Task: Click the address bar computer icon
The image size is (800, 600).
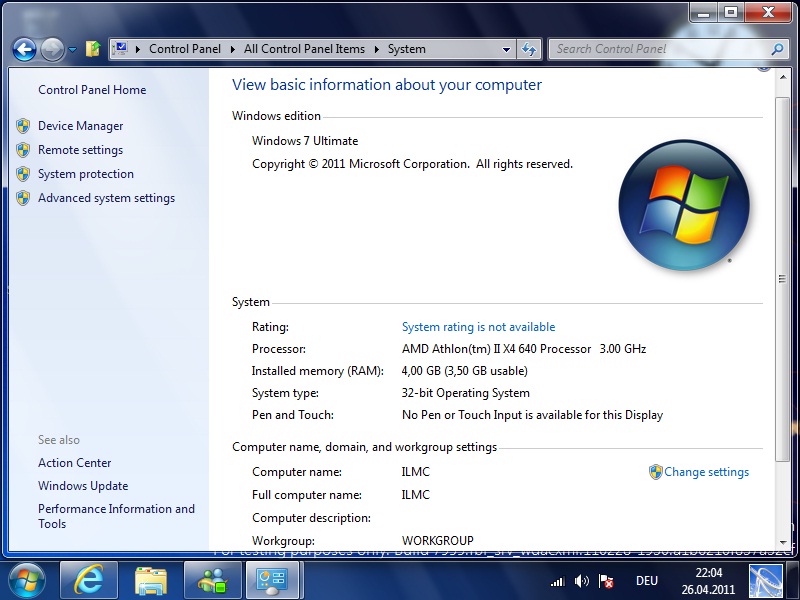Action: (120, 48)
